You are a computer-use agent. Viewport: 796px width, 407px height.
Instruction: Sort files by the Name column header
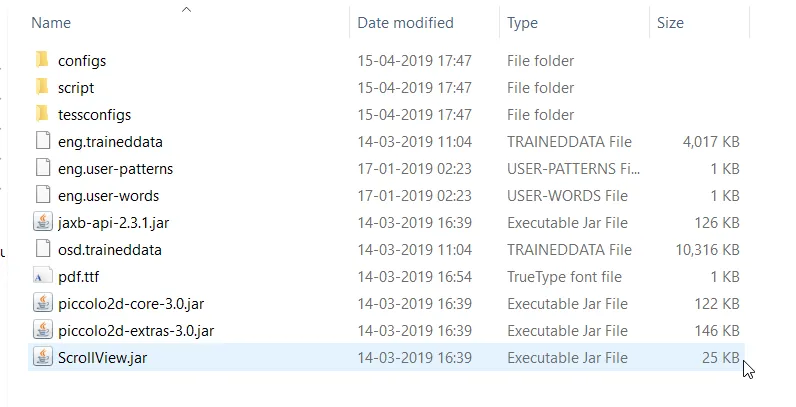pos(51,22)
